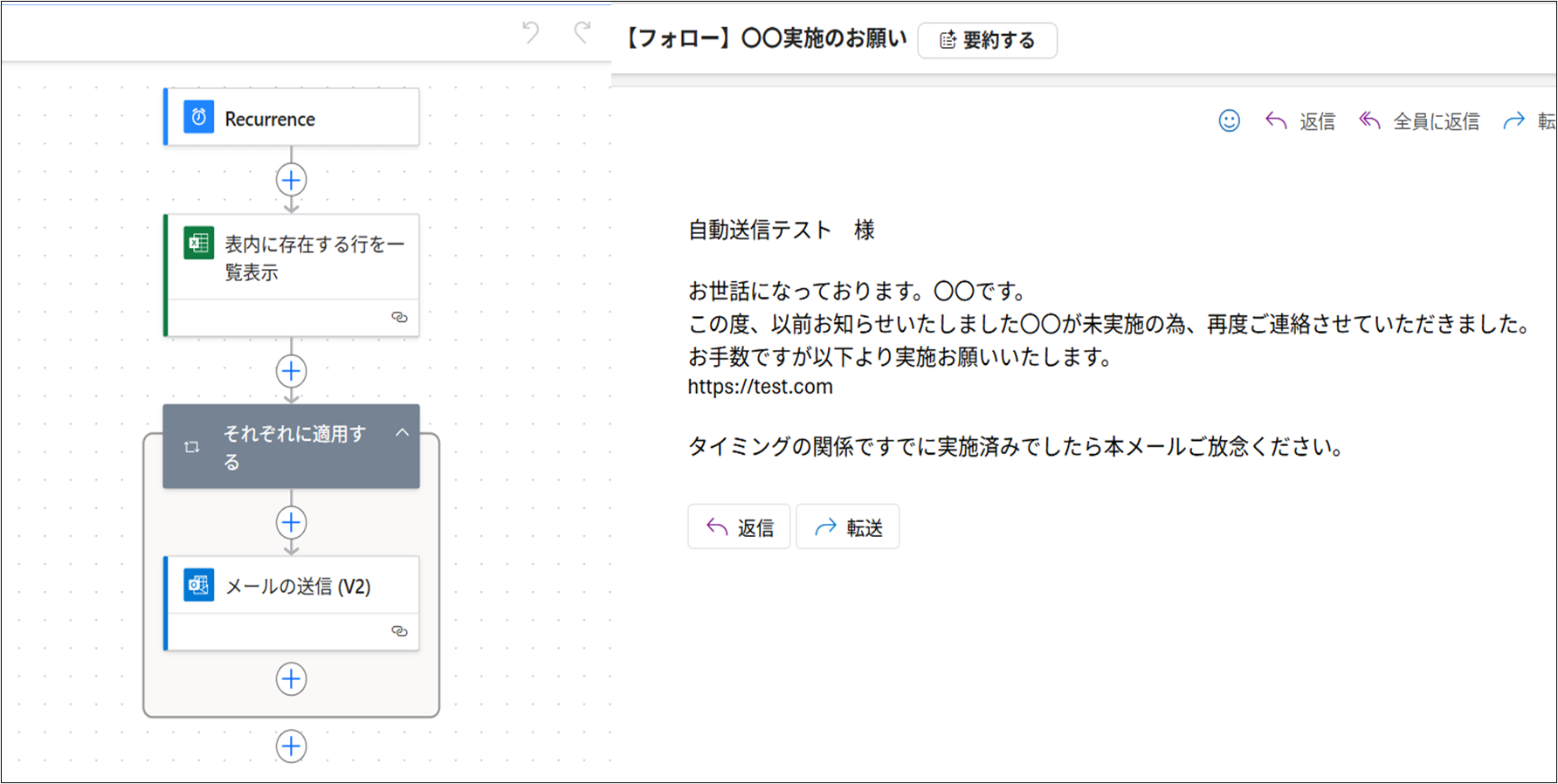1558x784 pixels.
Task: Add step below Recurrence trigger
Action: (291, 180)
